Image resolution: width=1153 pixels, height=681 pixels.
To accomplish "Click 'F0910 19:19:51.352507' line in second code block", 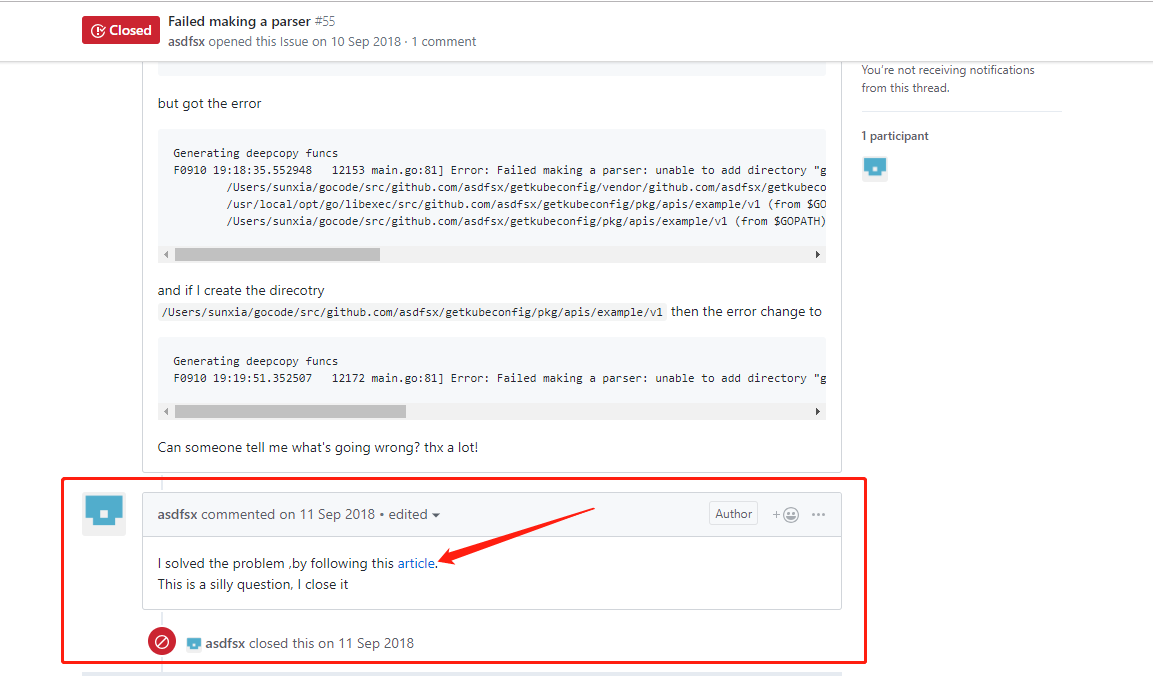I will pyautogui.click(x=500, y=378).
